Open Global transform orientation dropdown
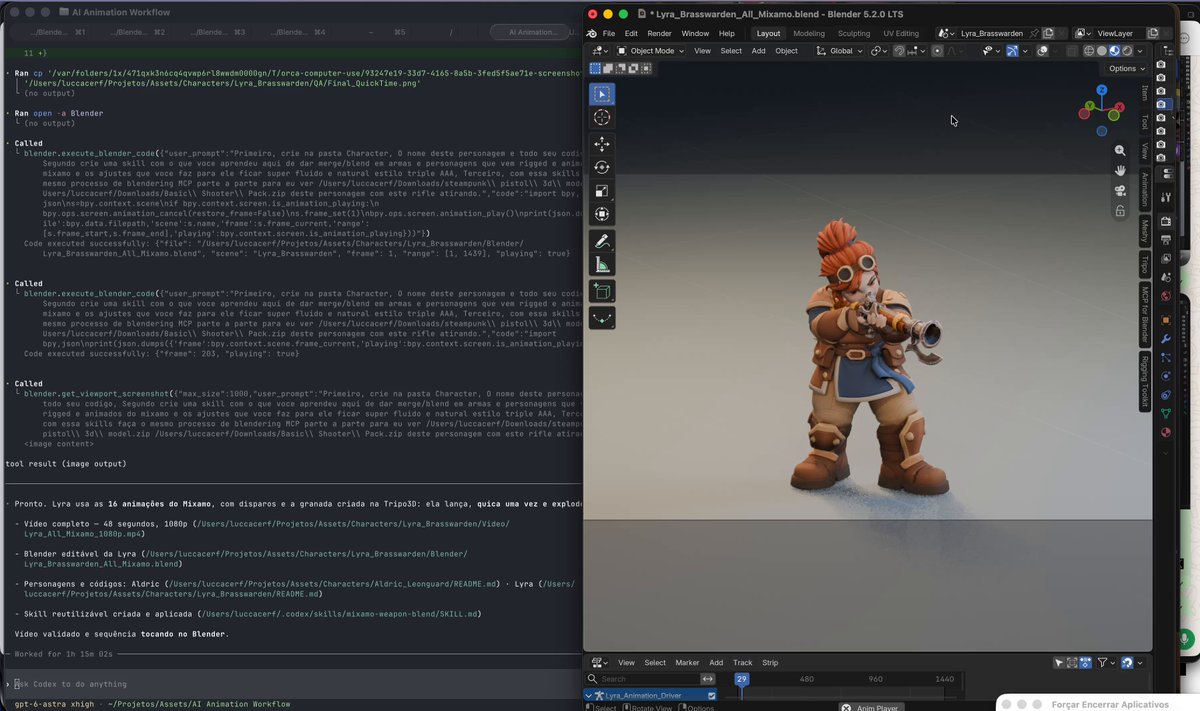Image resolution: width=1200 pixels, height=711 pixels. pos(839,51)
